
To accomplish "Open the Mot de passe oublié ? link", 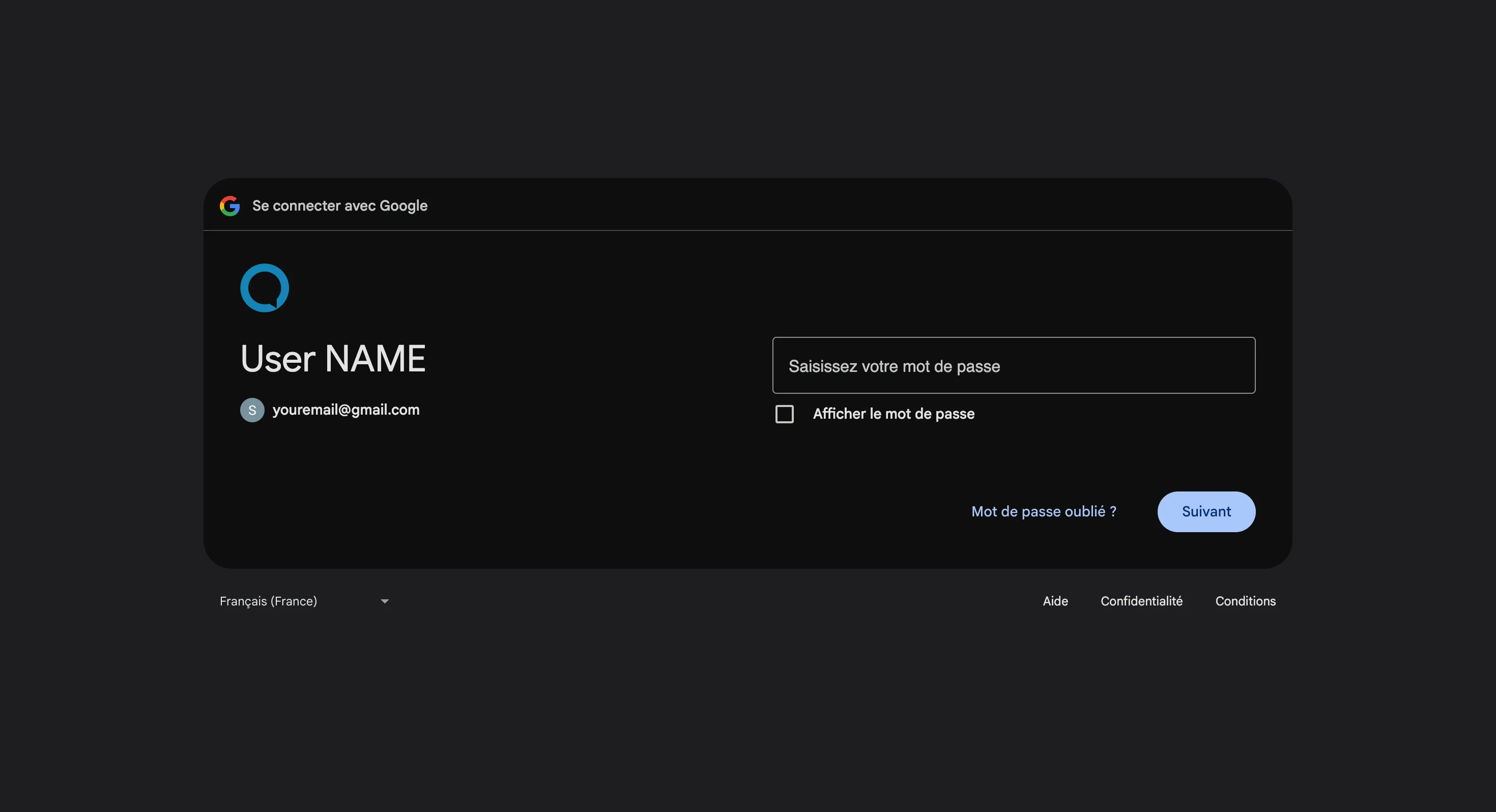I will [1044, 512].
